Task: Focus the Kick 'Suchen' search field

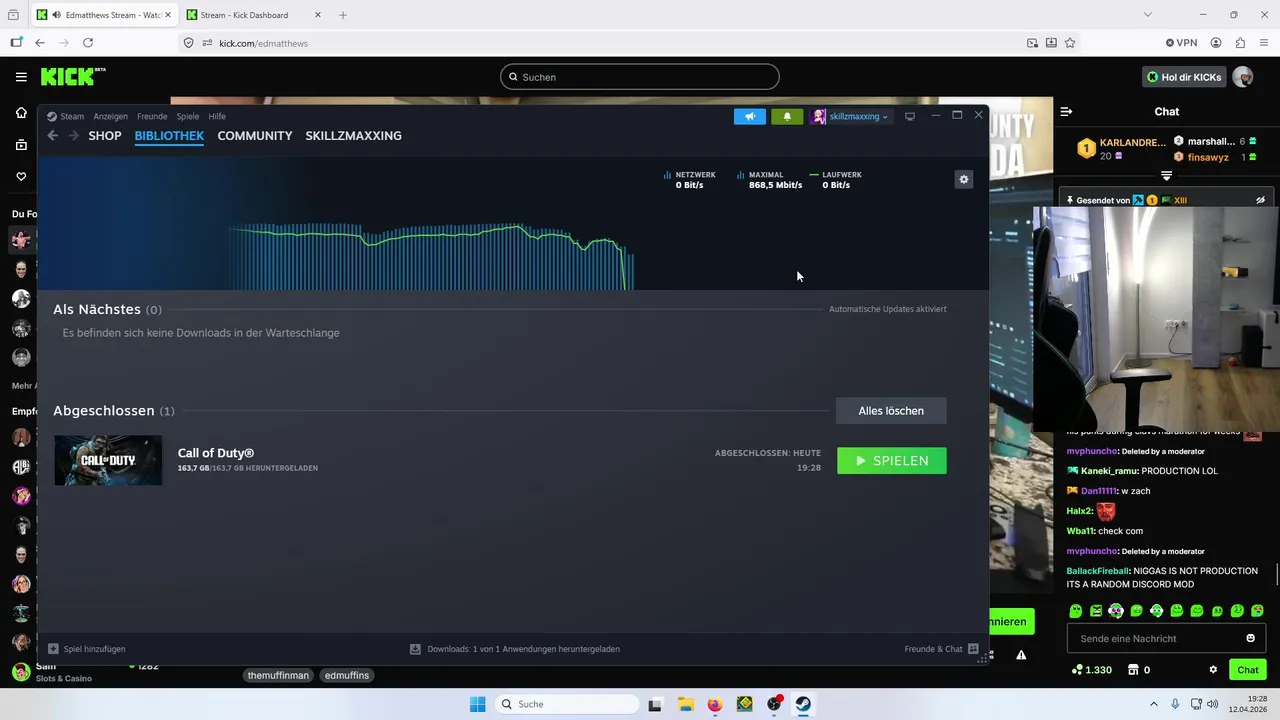Action: pos(640,77)
